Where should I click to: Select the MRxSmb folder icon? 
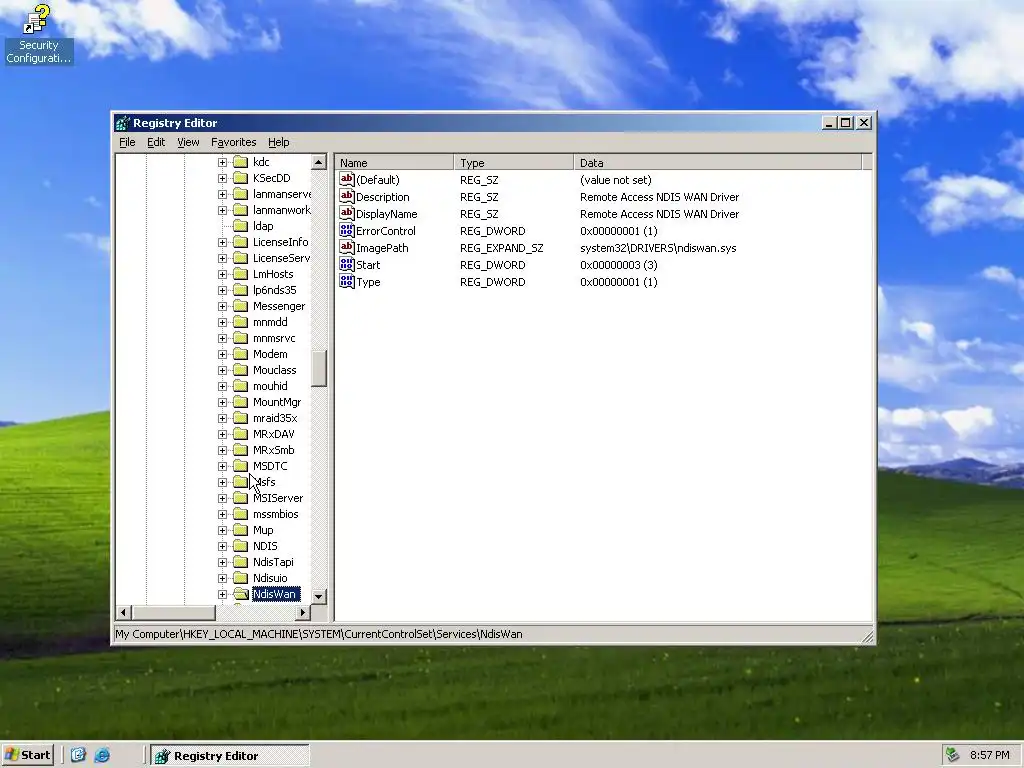241,450
